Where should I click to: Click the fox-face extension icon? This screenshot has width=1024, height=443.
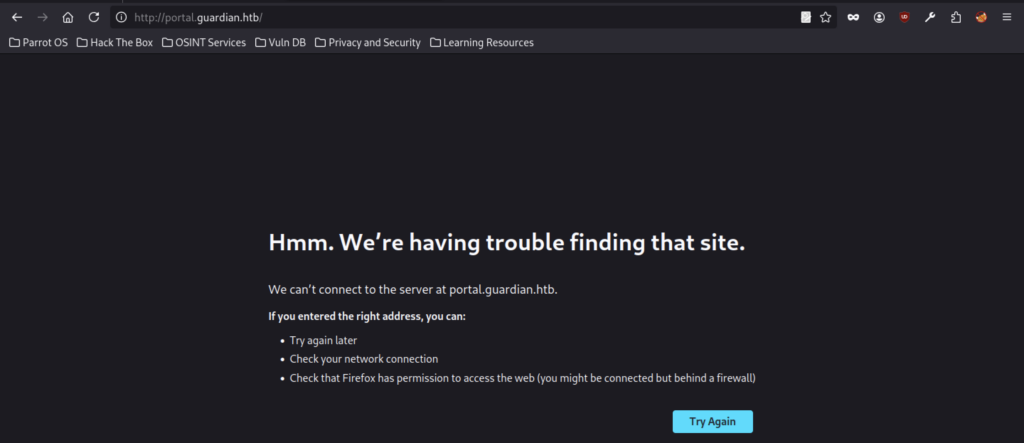981,17
